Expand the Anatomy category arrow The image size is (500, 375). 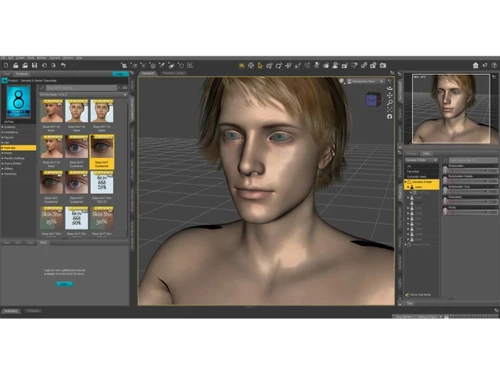coord(3,127)
